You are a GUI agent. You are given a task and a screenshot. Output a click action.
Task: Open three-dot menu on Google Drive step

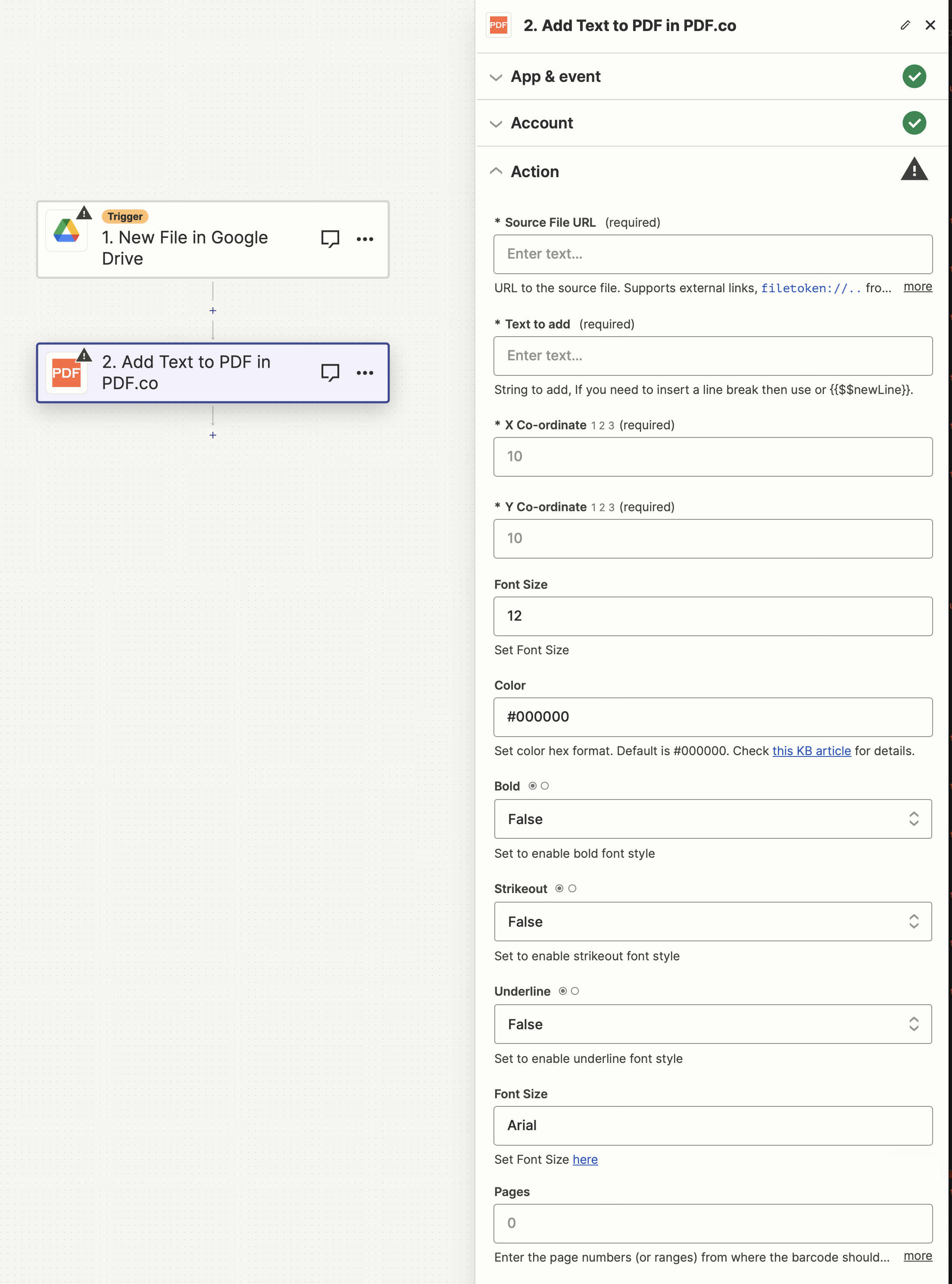(365, 239)
